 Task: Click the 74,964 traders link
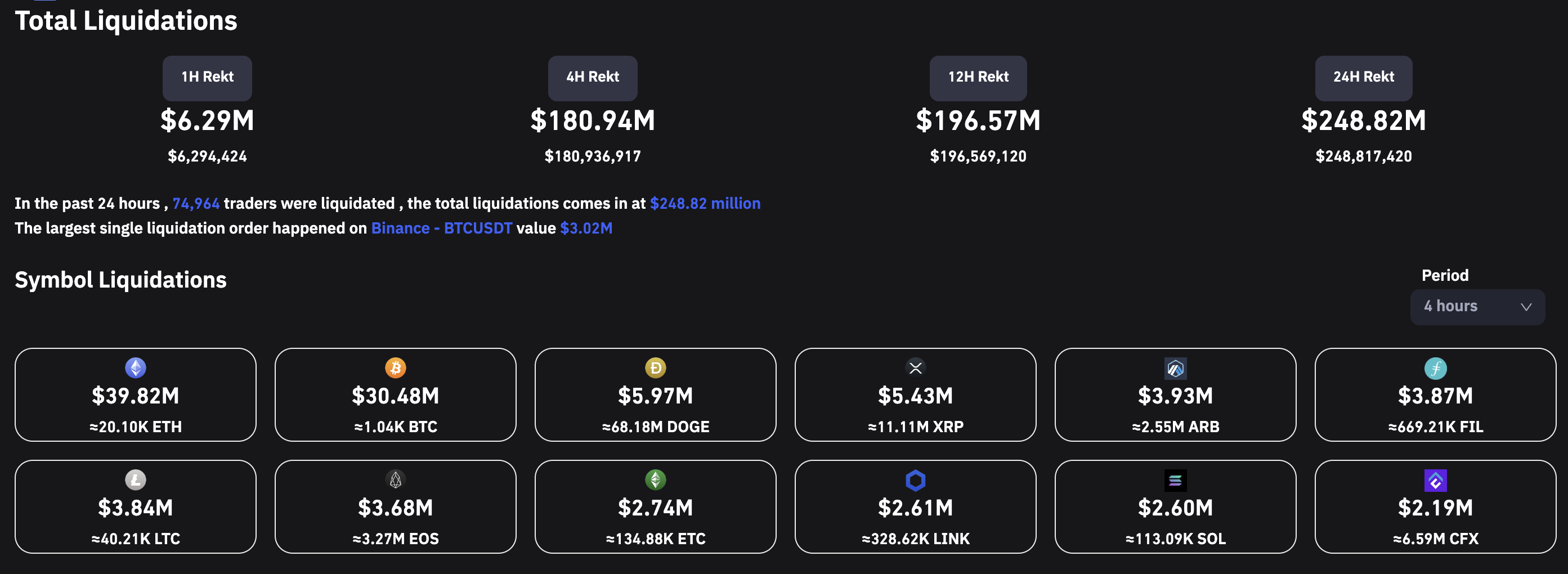(x=196, y=203)
